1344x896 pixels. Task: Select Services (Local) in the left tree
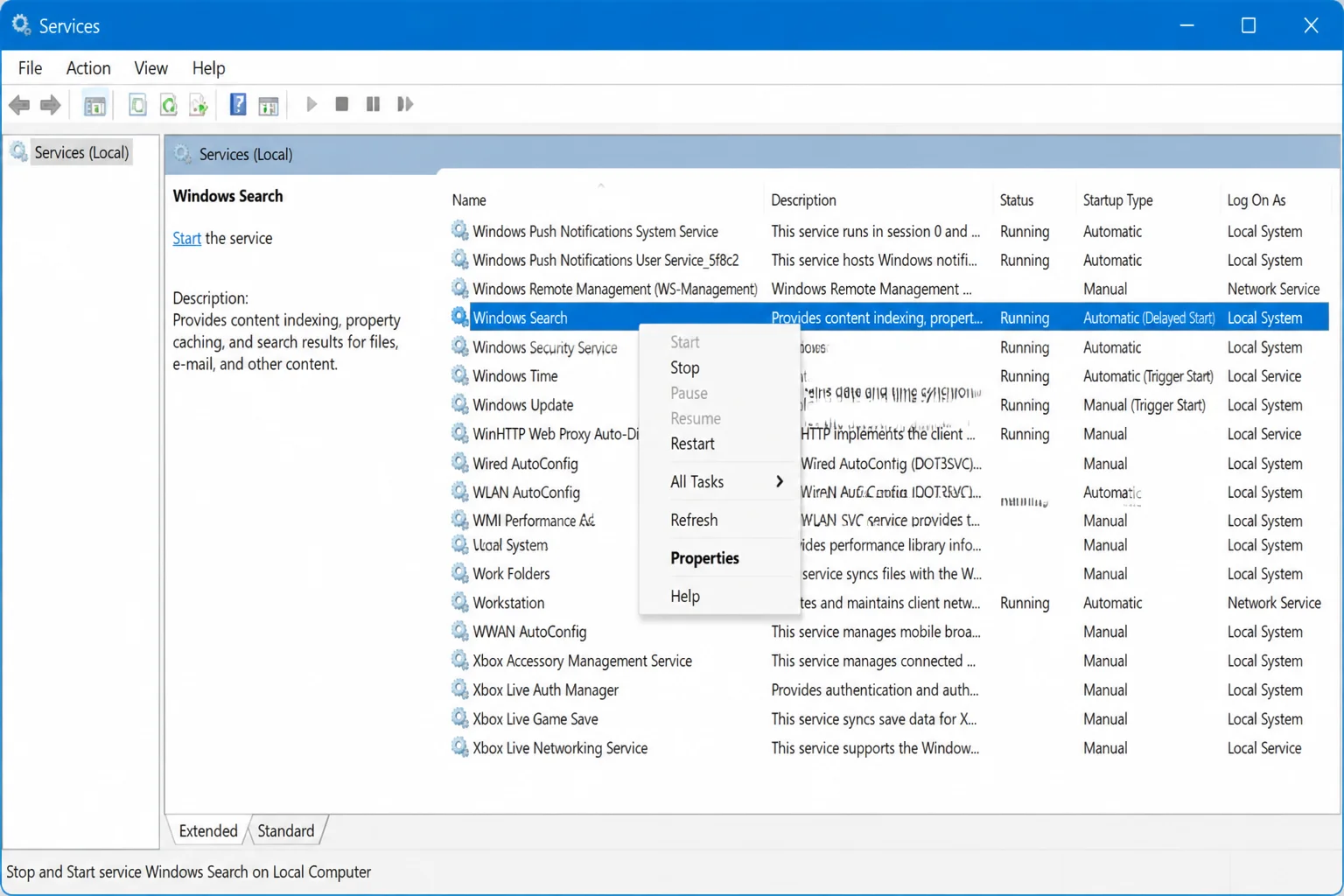click(81, 152)
